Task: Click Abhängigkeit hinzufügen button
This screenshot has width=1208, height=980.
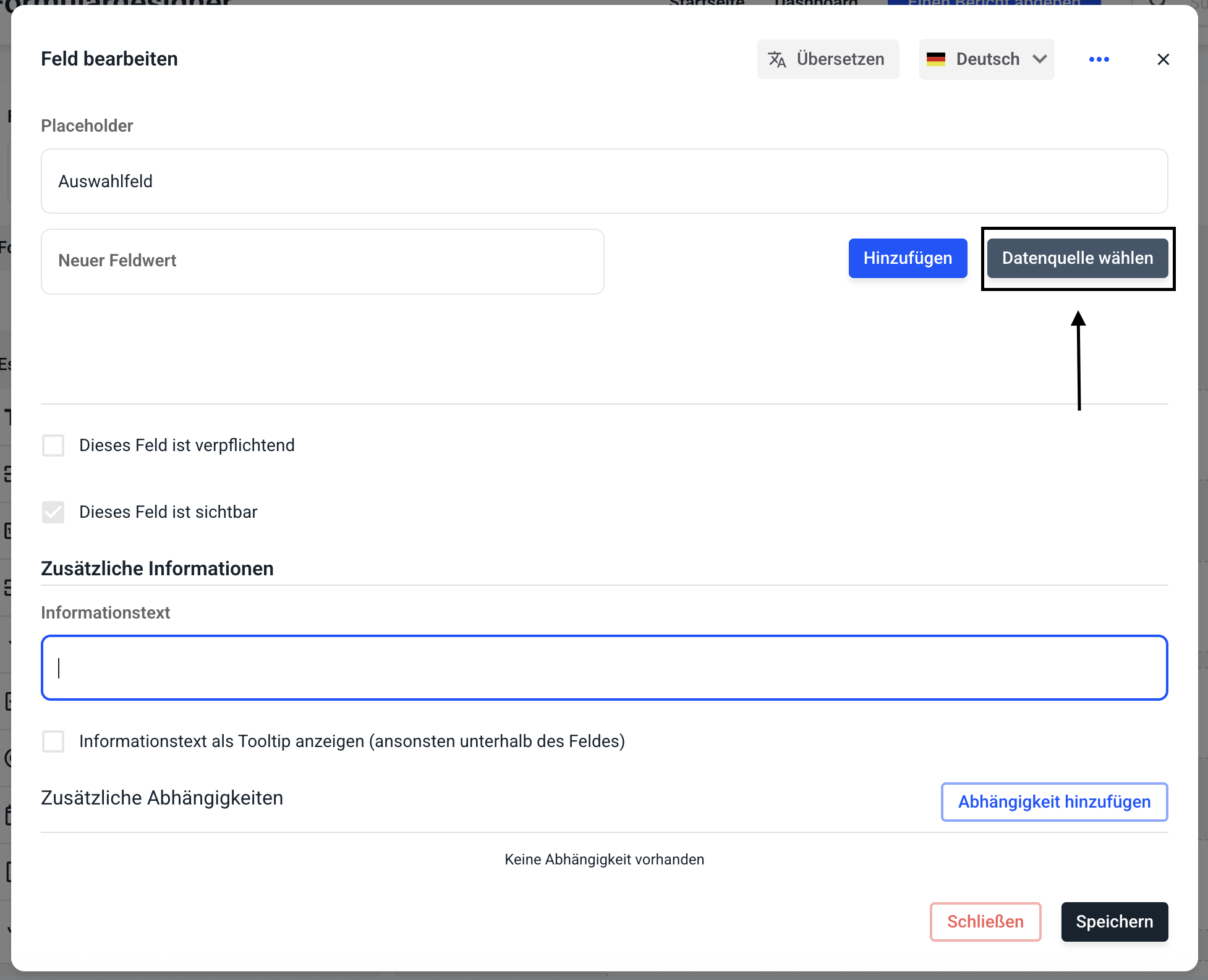Action: click(1054, 802)
